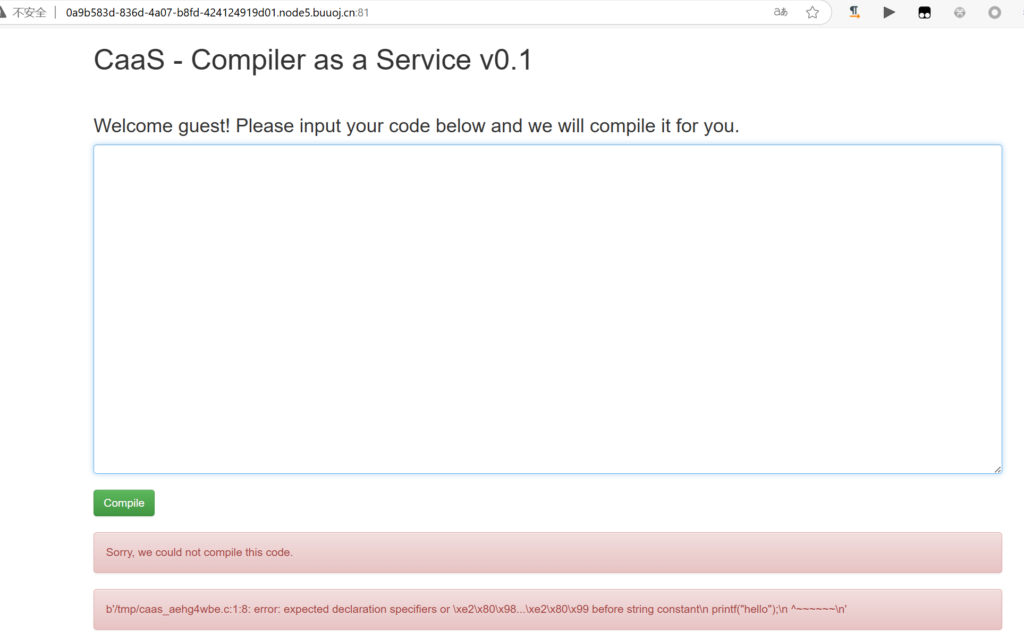Click the gray round face extension icon
The height and width of the screenshot is (640, 1024).
pos(959,13)
